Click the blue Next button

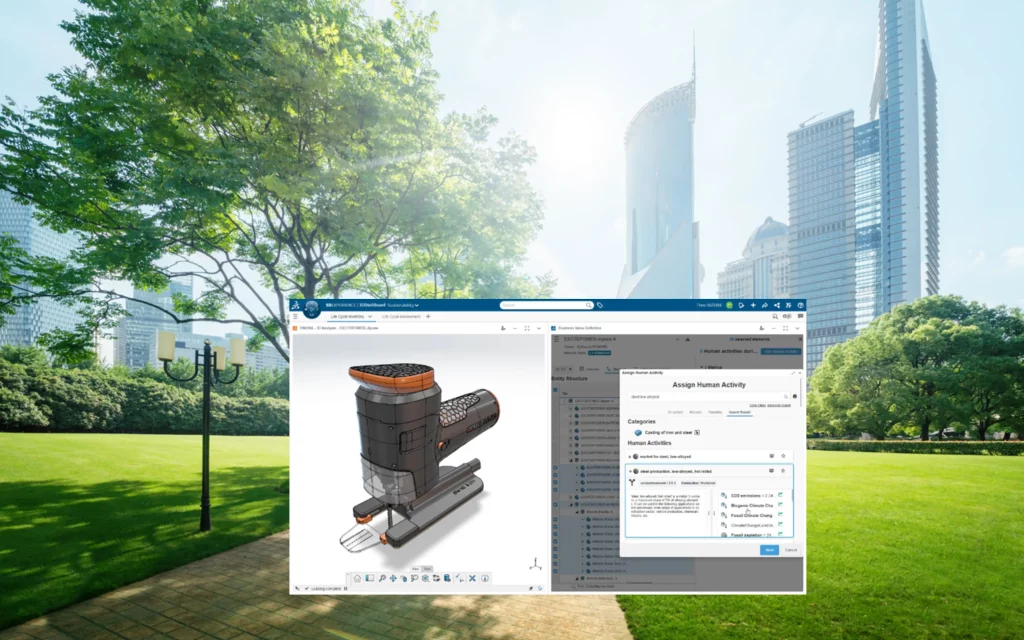(769, 550)
